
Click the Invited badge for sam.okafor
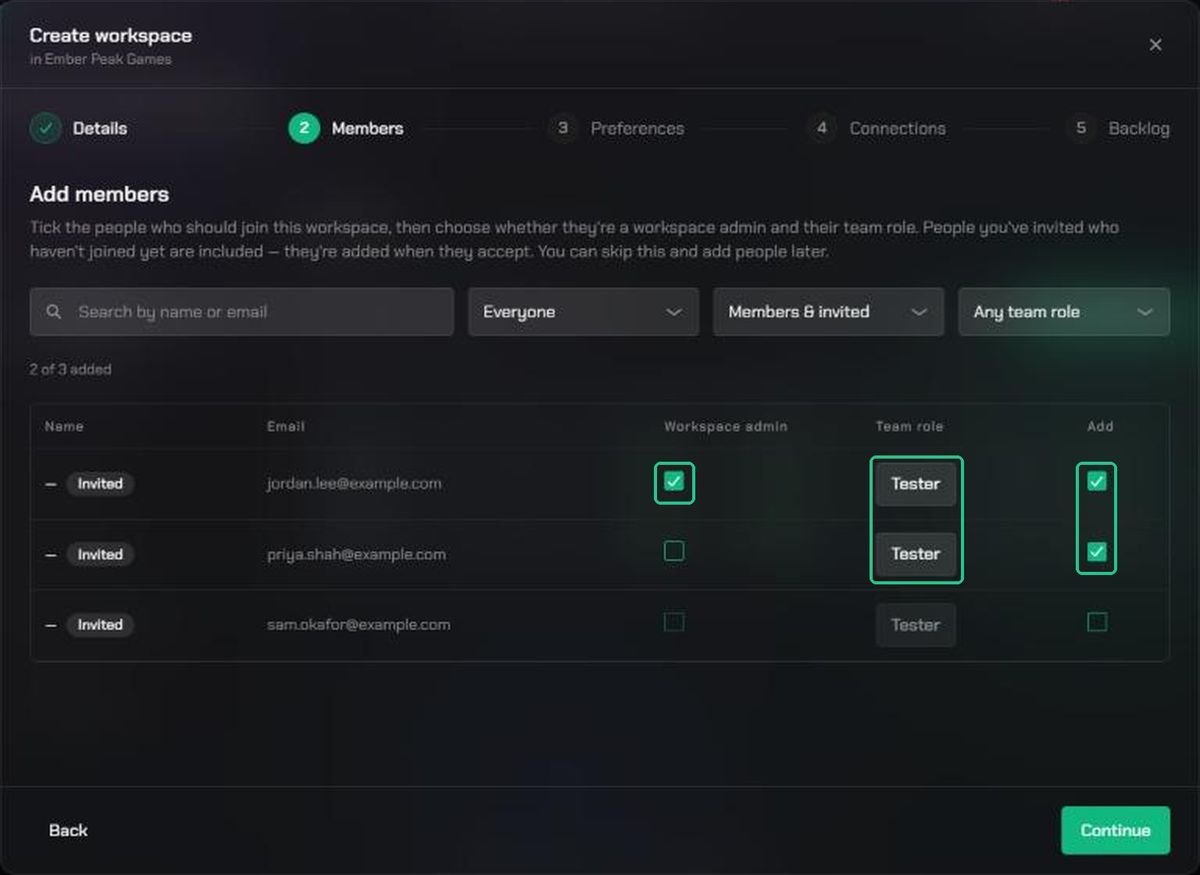[100, 625]
